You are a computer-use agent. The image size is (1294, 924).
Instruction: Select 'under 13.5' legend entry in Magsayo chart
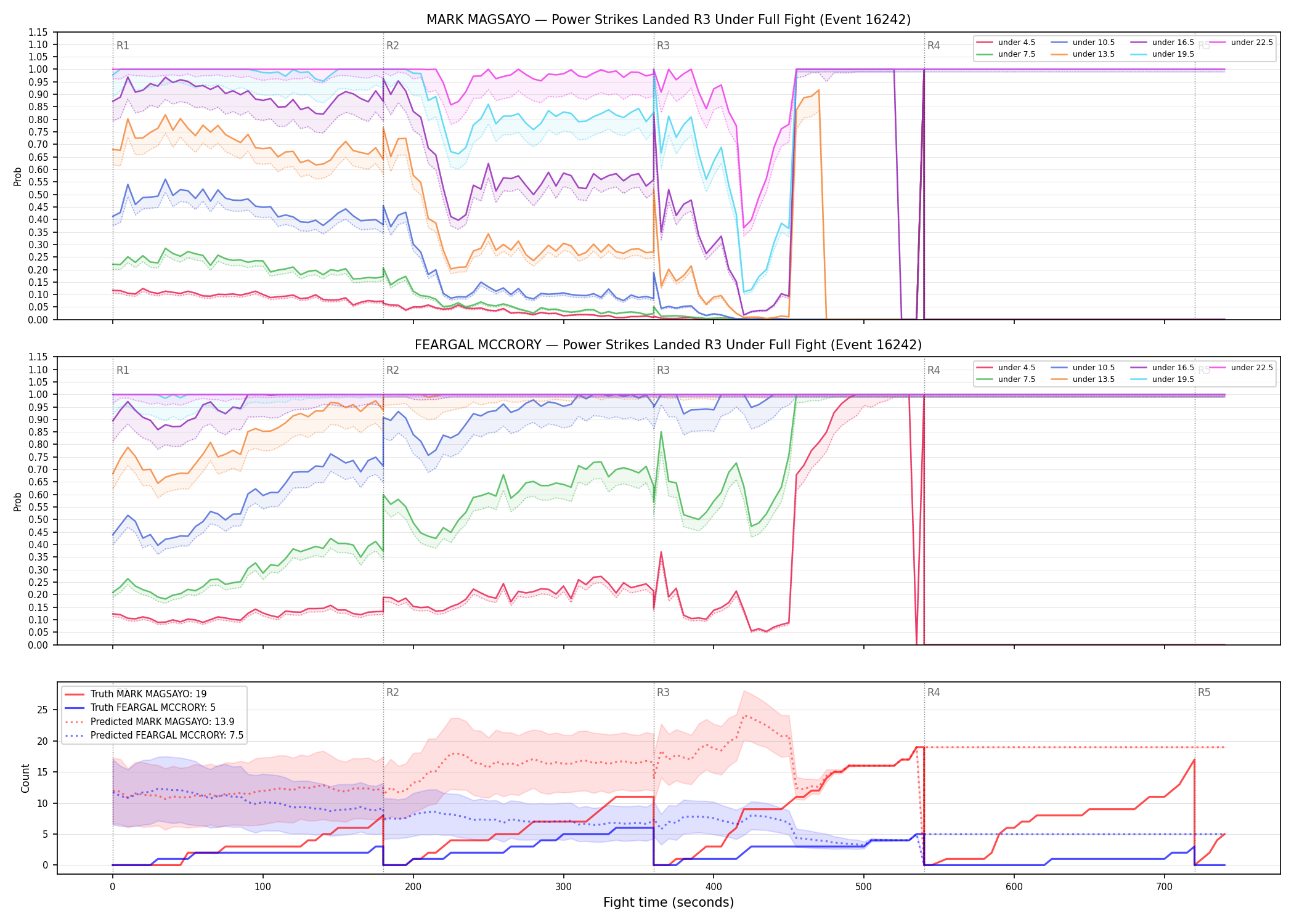[x=1083, y=54]
